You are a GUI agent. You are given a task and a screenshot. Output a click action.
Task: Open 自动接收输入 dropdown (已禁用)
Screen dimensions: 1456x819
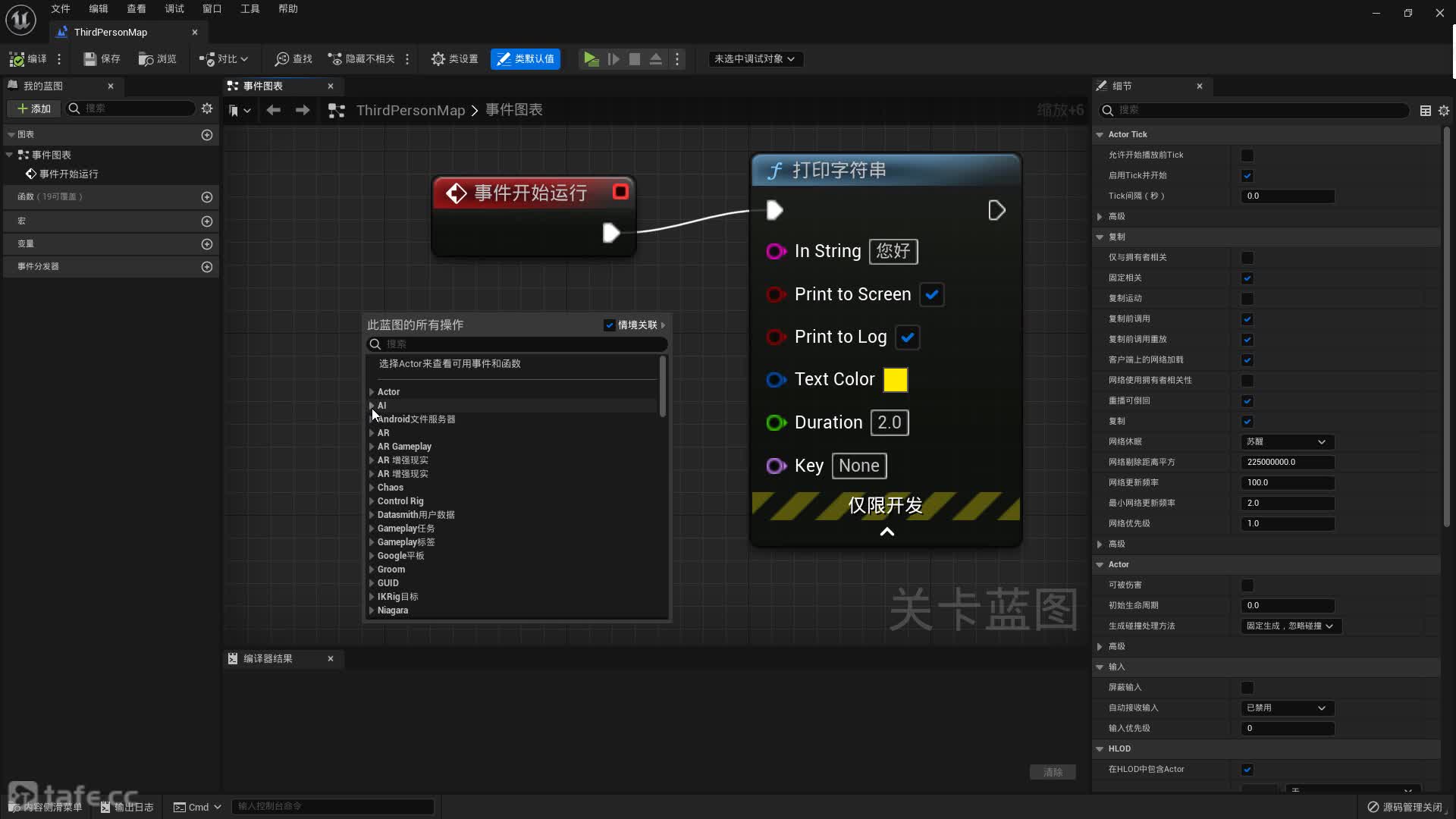1287,708
